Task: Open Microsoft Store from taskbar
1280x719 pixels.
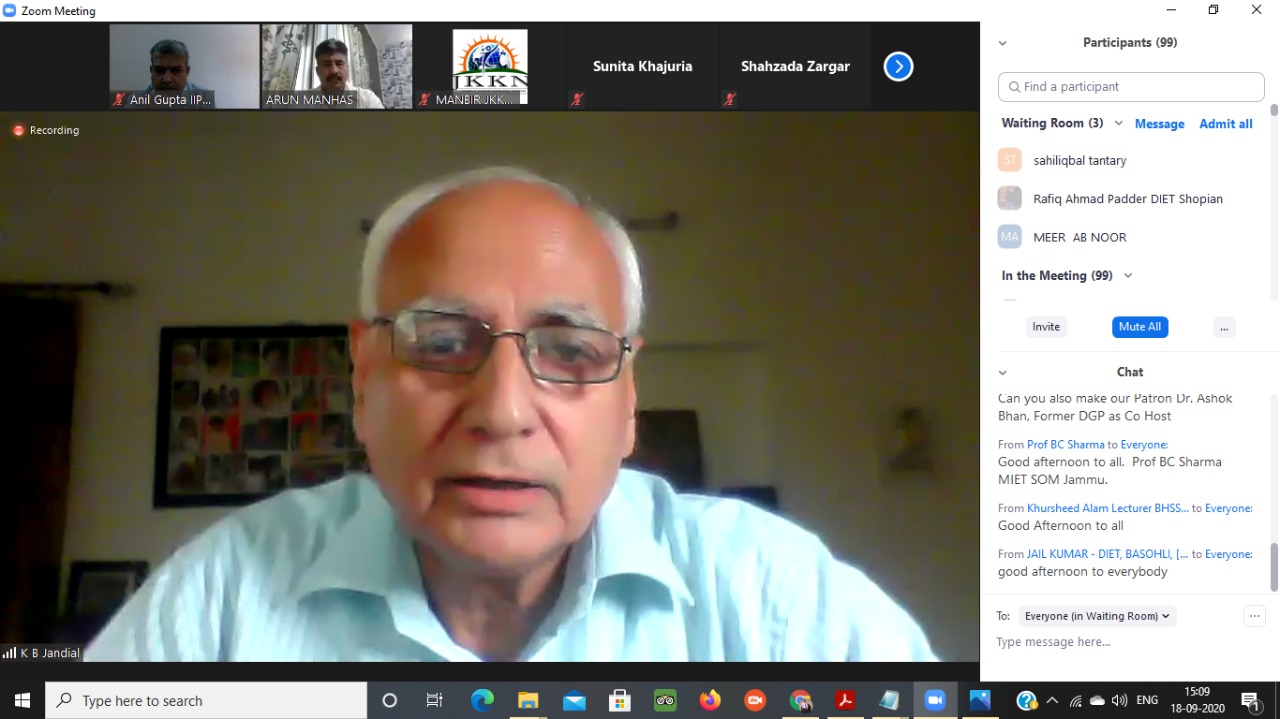Action: coord(620,700)
